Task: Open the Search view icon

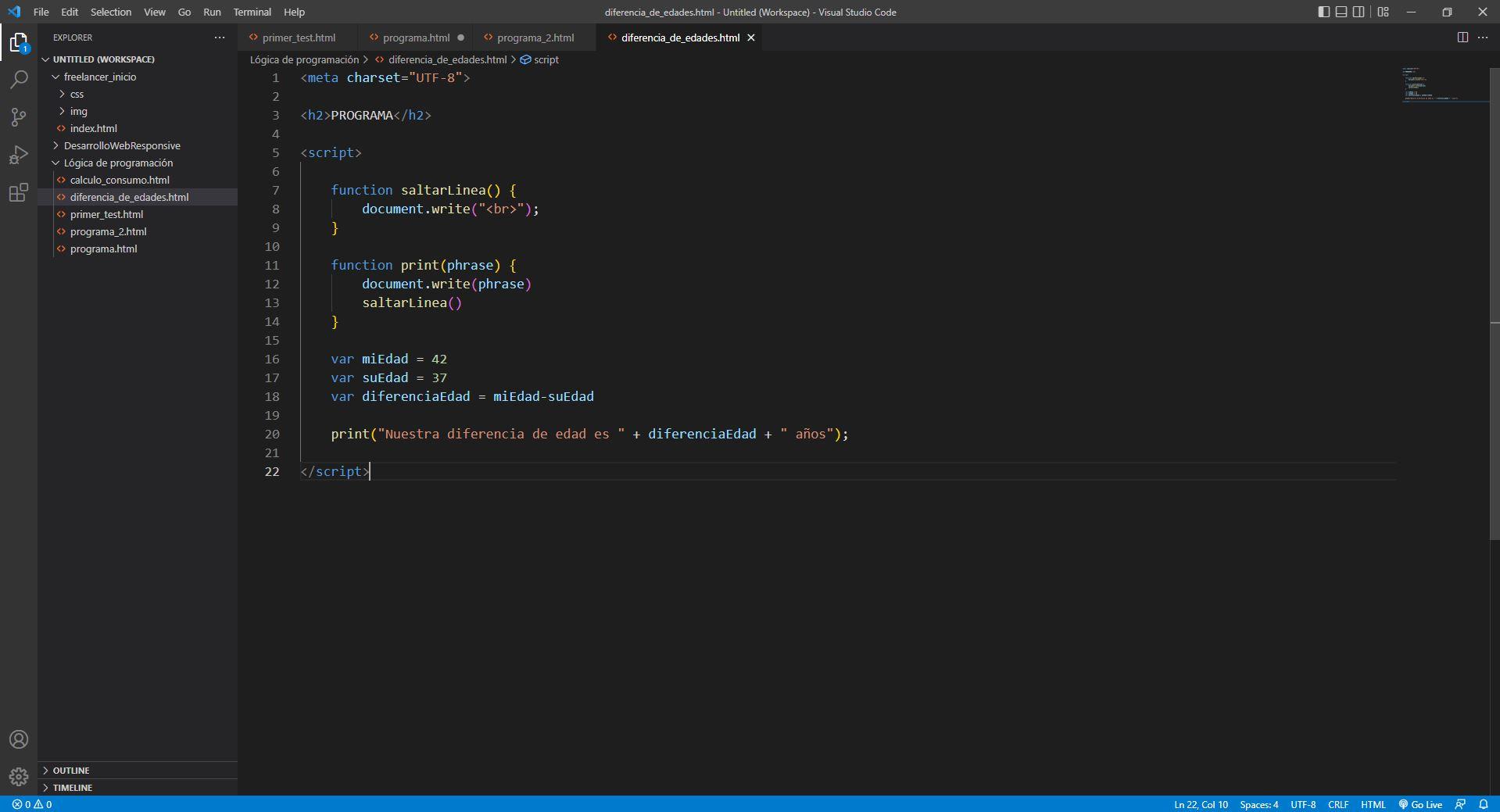Action: pyautogui.click(x=19, y=79)
